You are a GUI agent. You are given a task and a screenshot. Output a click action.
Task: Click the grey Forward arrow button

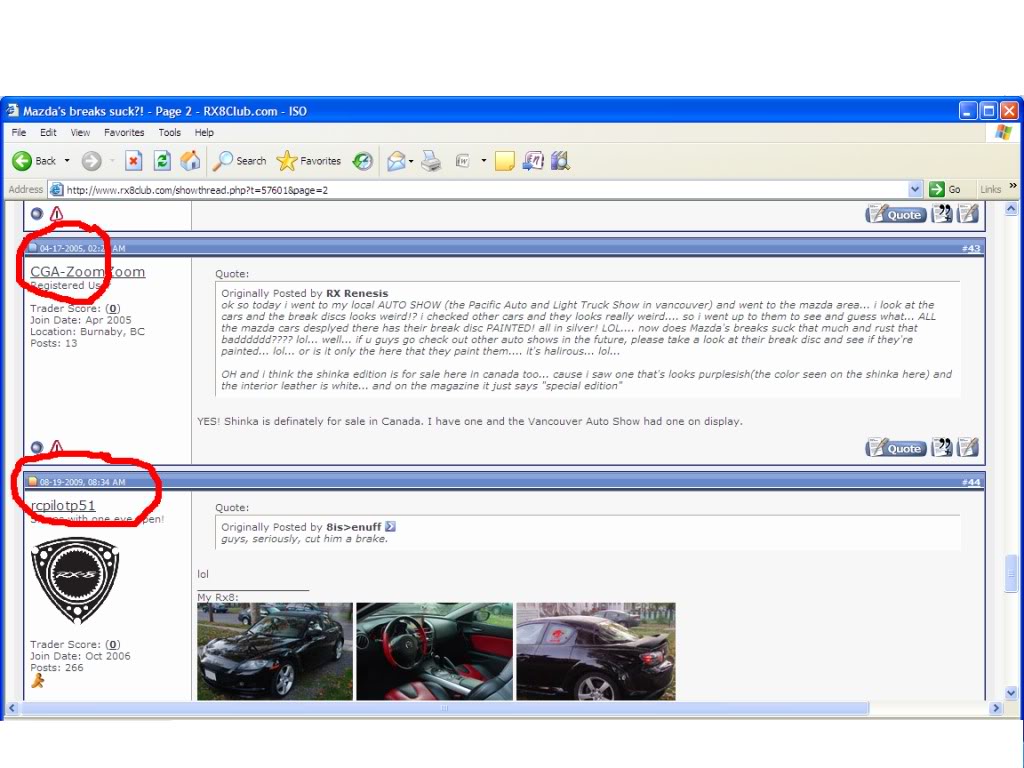point(91,161)
